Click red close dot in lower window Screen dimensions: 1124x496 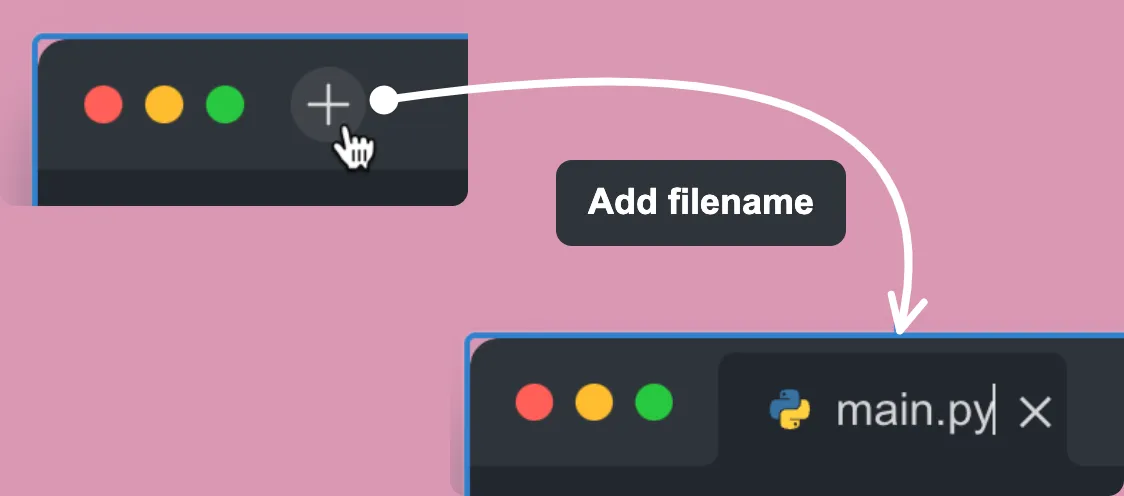coord(534,402)
